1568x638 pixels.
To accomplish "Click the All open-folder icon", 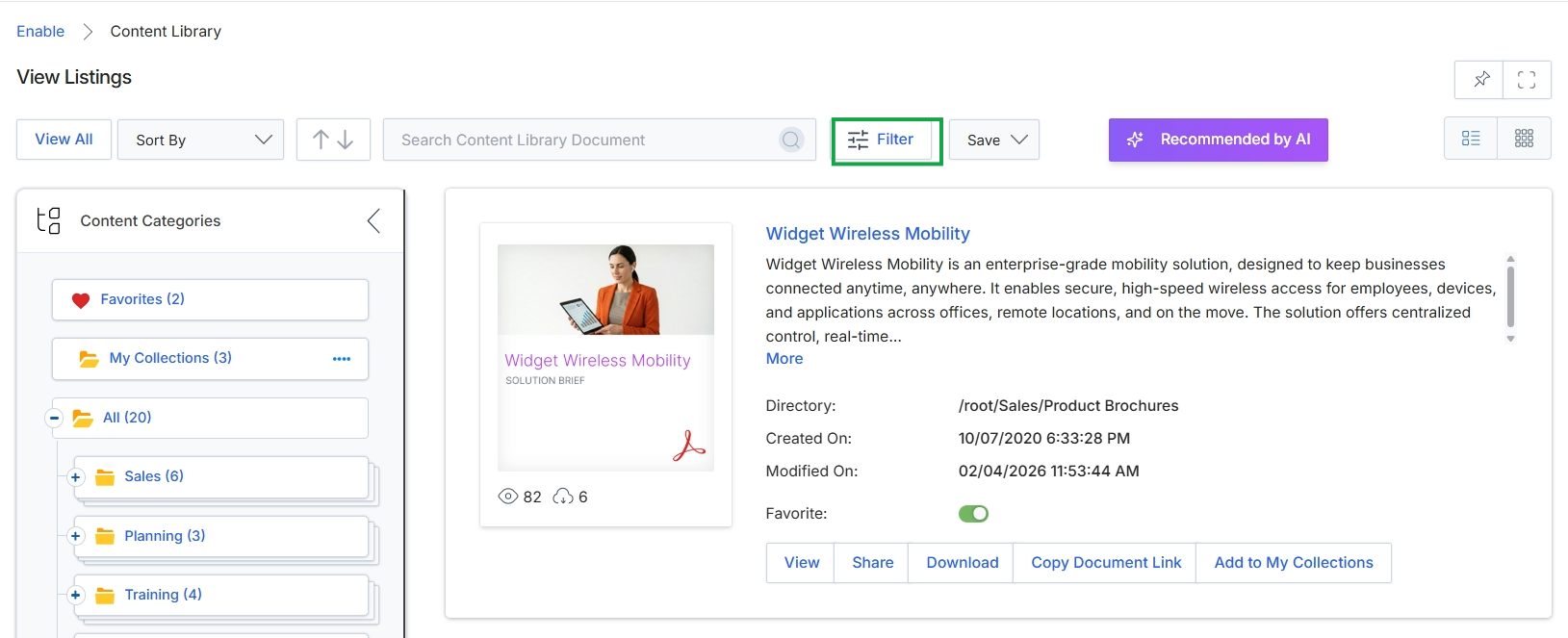I will click(84, 419).
